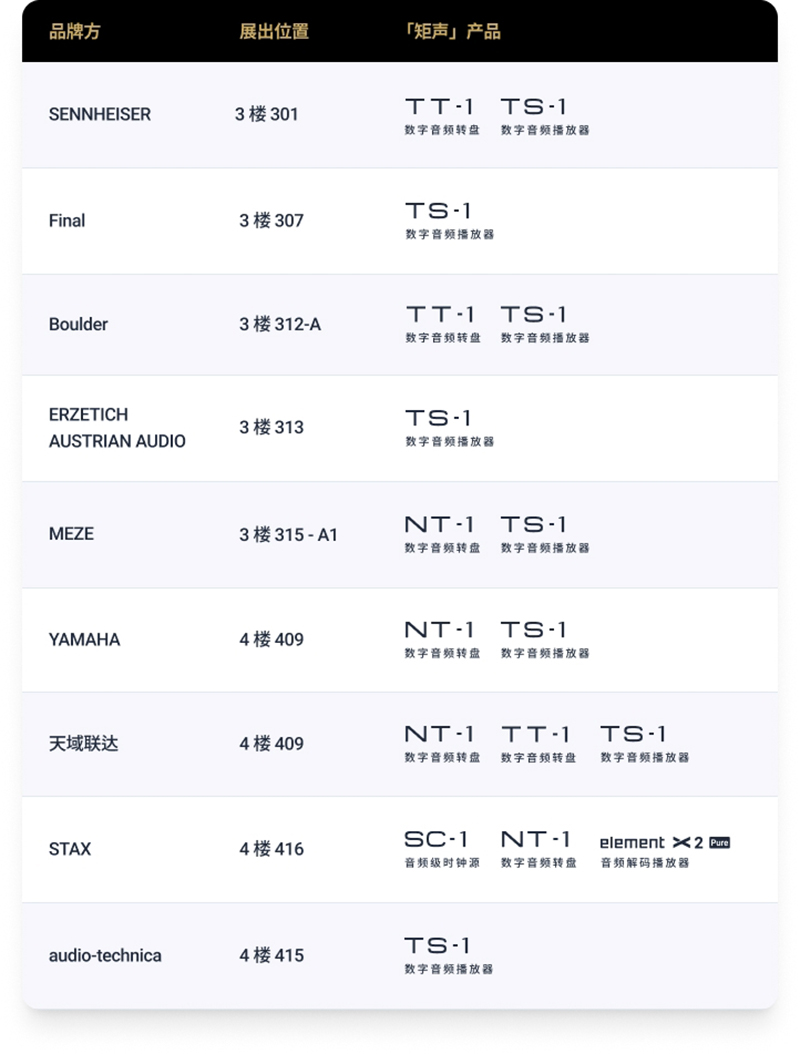Click the audio-technica brand name
800x1054 pixels.
(105, 955)
